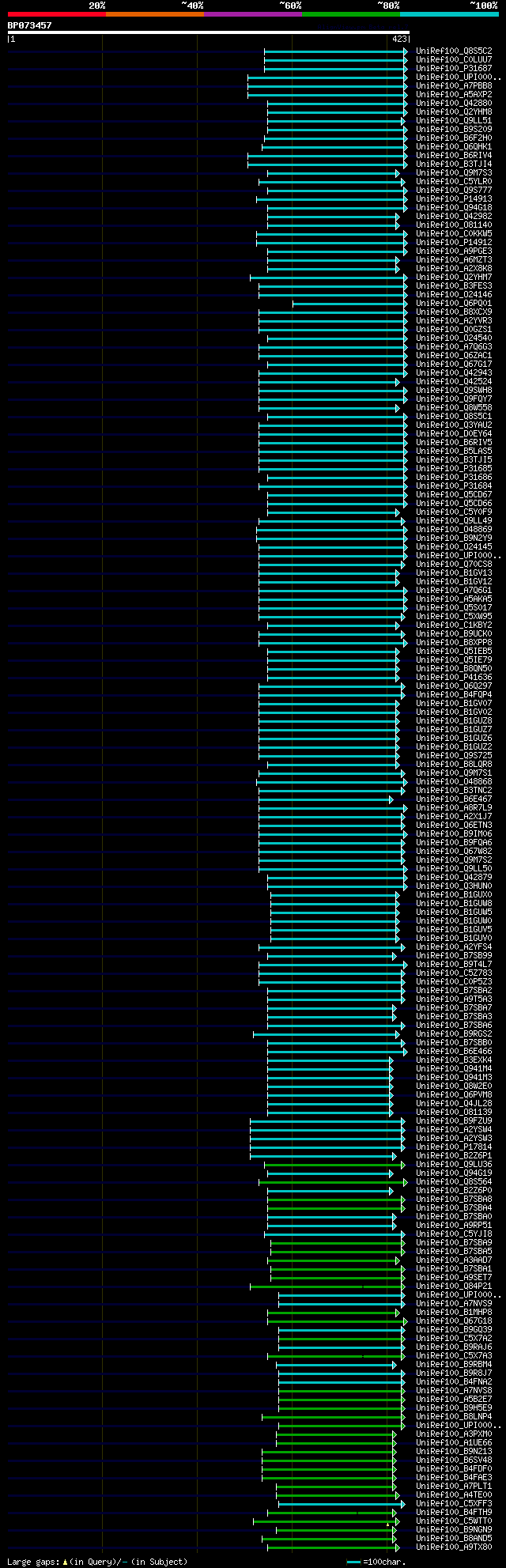Select the UniRef100_C5Y0F9 label

click(x=454, y=512)
